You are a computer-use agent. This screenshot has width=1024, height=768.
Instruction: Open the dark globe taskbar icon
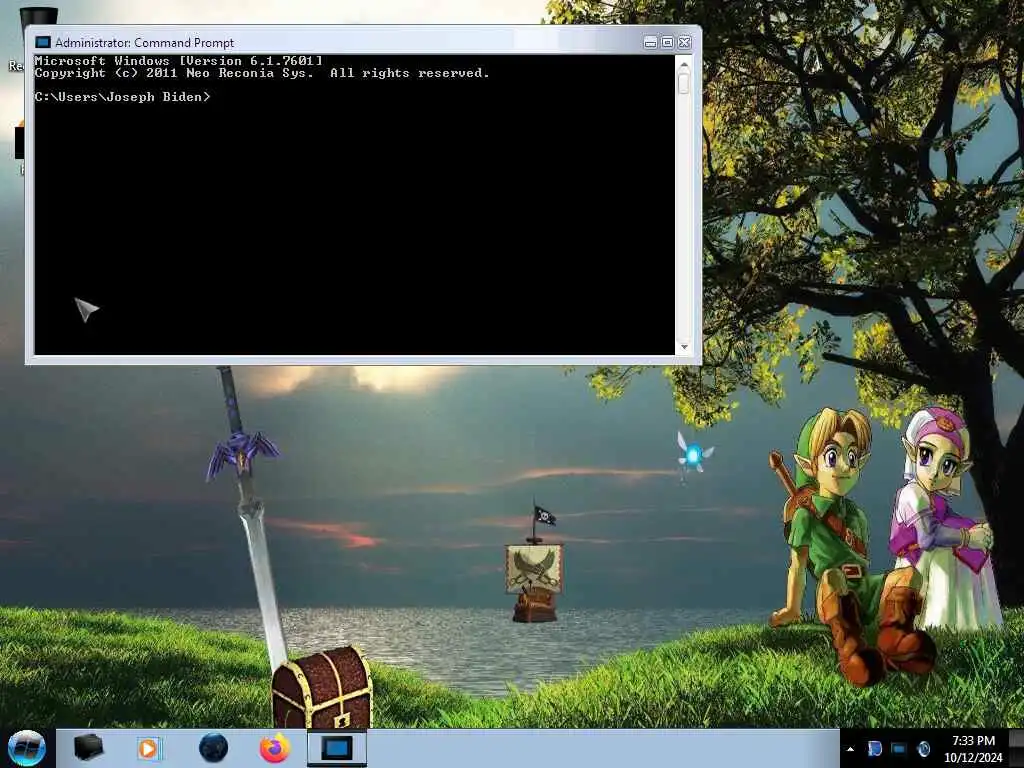(214, 748)
